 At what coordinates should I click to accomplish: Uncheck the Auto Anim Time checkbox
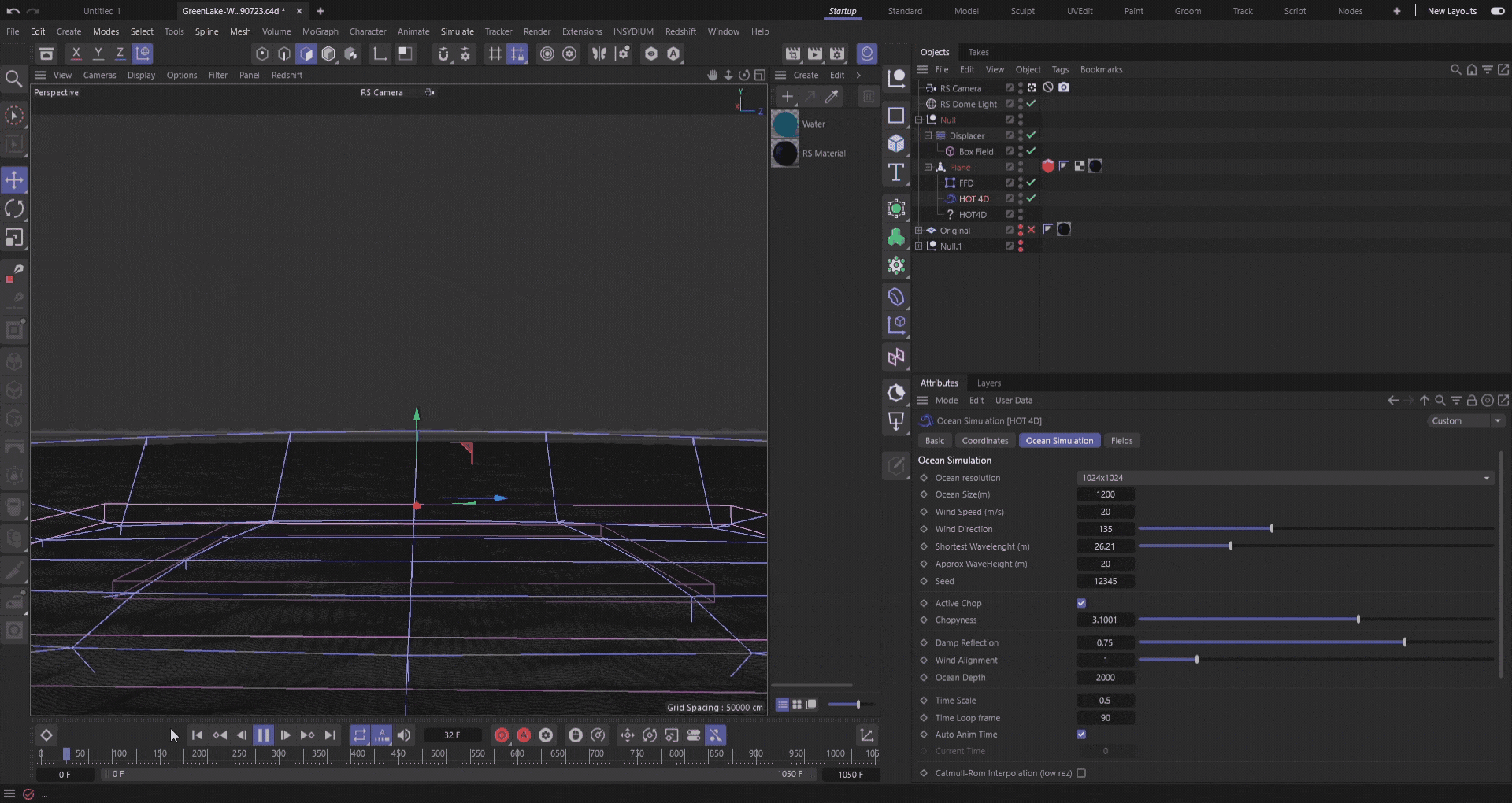click(x=1081, y=735)
